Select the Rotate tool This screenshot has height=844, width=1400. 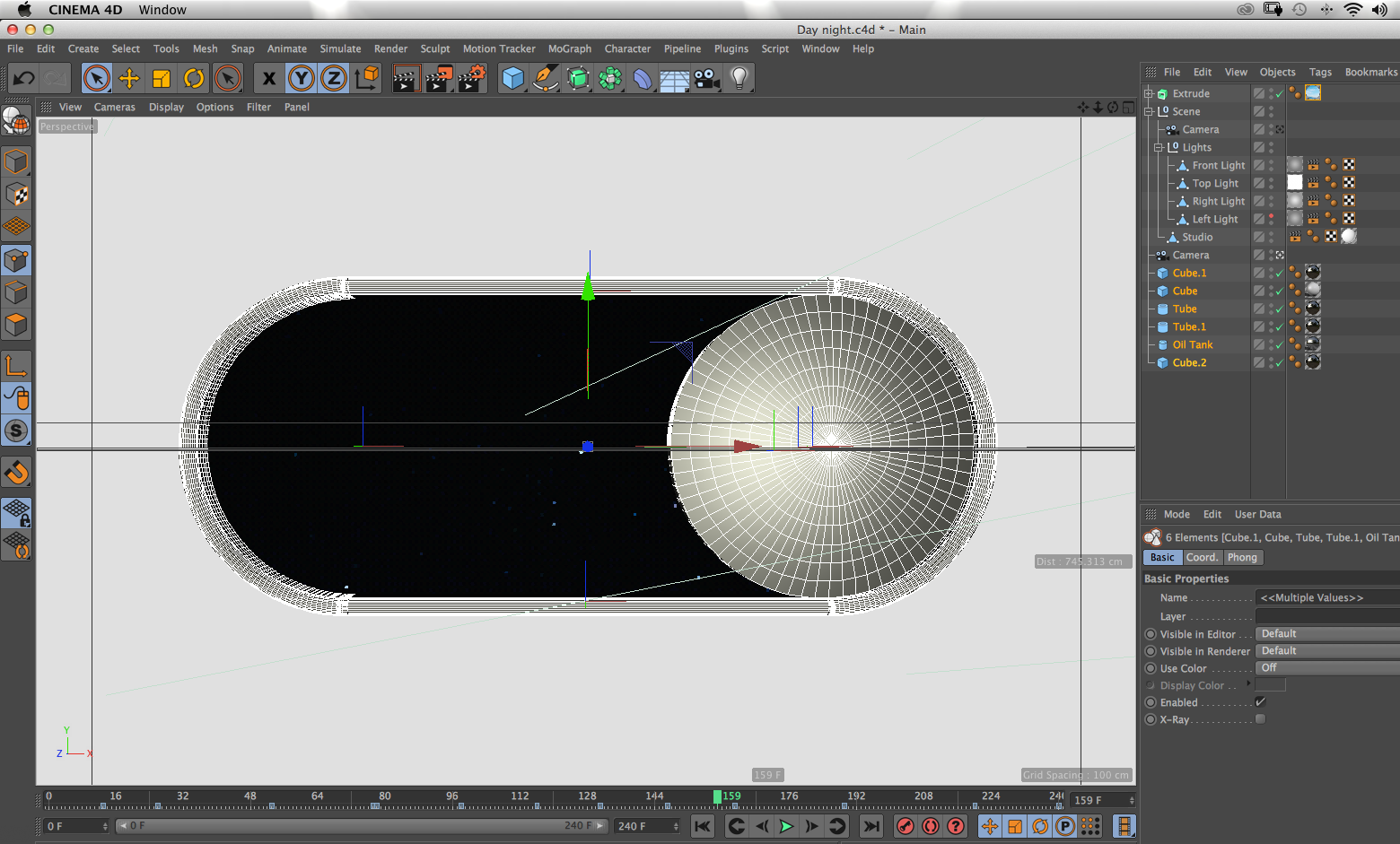194,79
